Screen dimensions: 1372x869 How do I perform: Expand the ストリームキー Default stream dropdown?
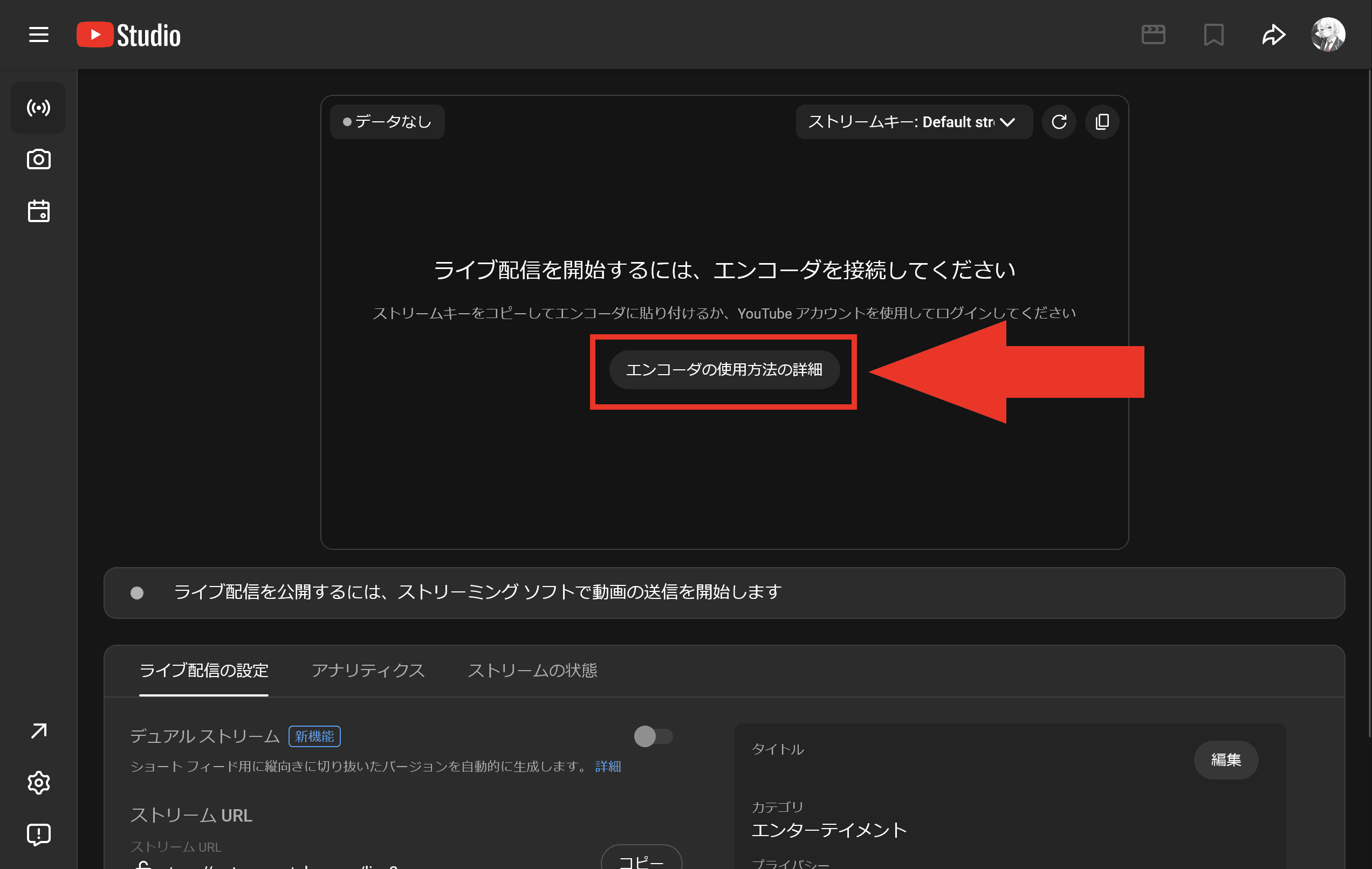(914, 122)
